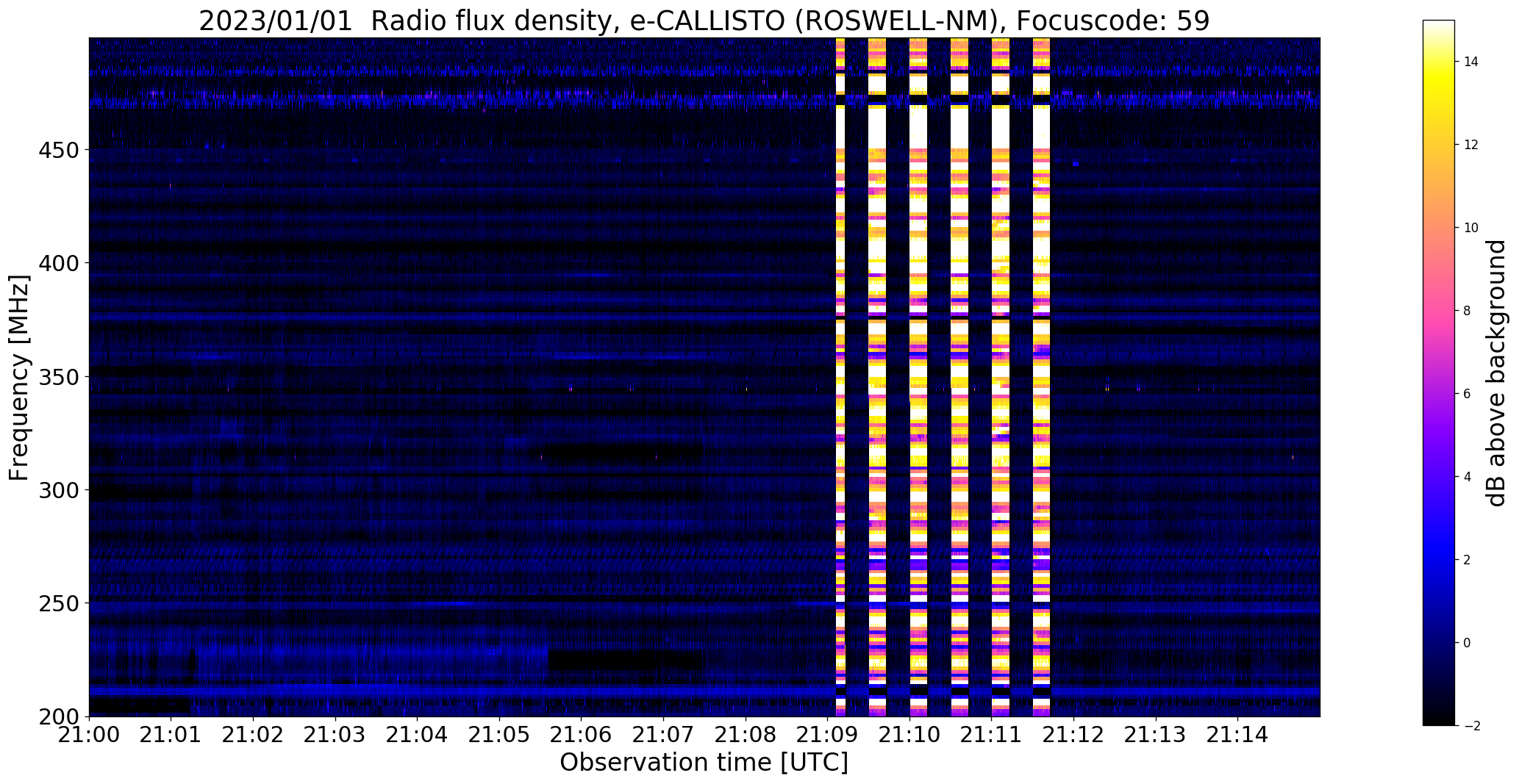Click the 21:07 time tick label
Viewport: 1519px width, 784px height.
(663, 735)
